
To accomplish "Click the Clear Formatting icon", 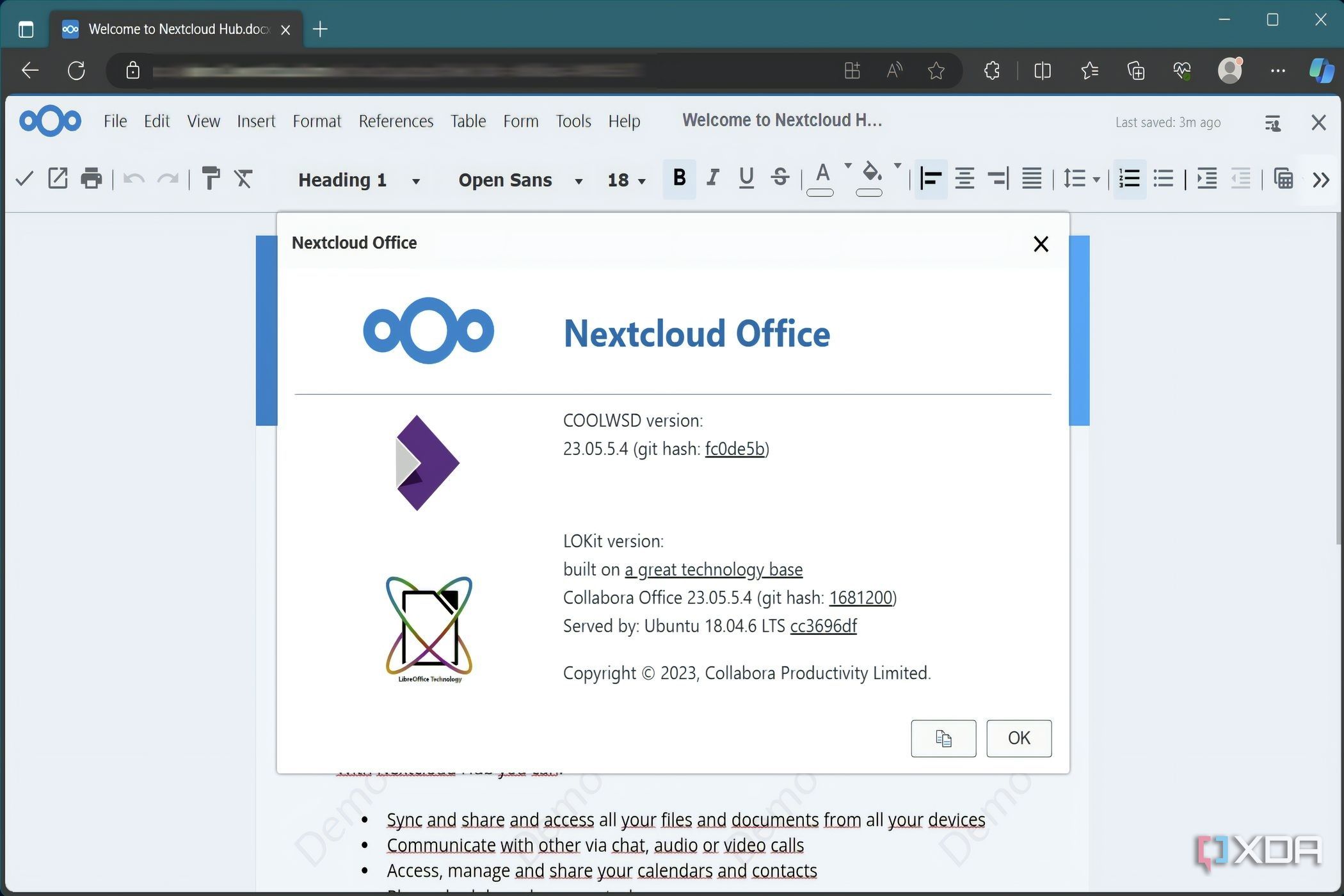I will (243, 179).
